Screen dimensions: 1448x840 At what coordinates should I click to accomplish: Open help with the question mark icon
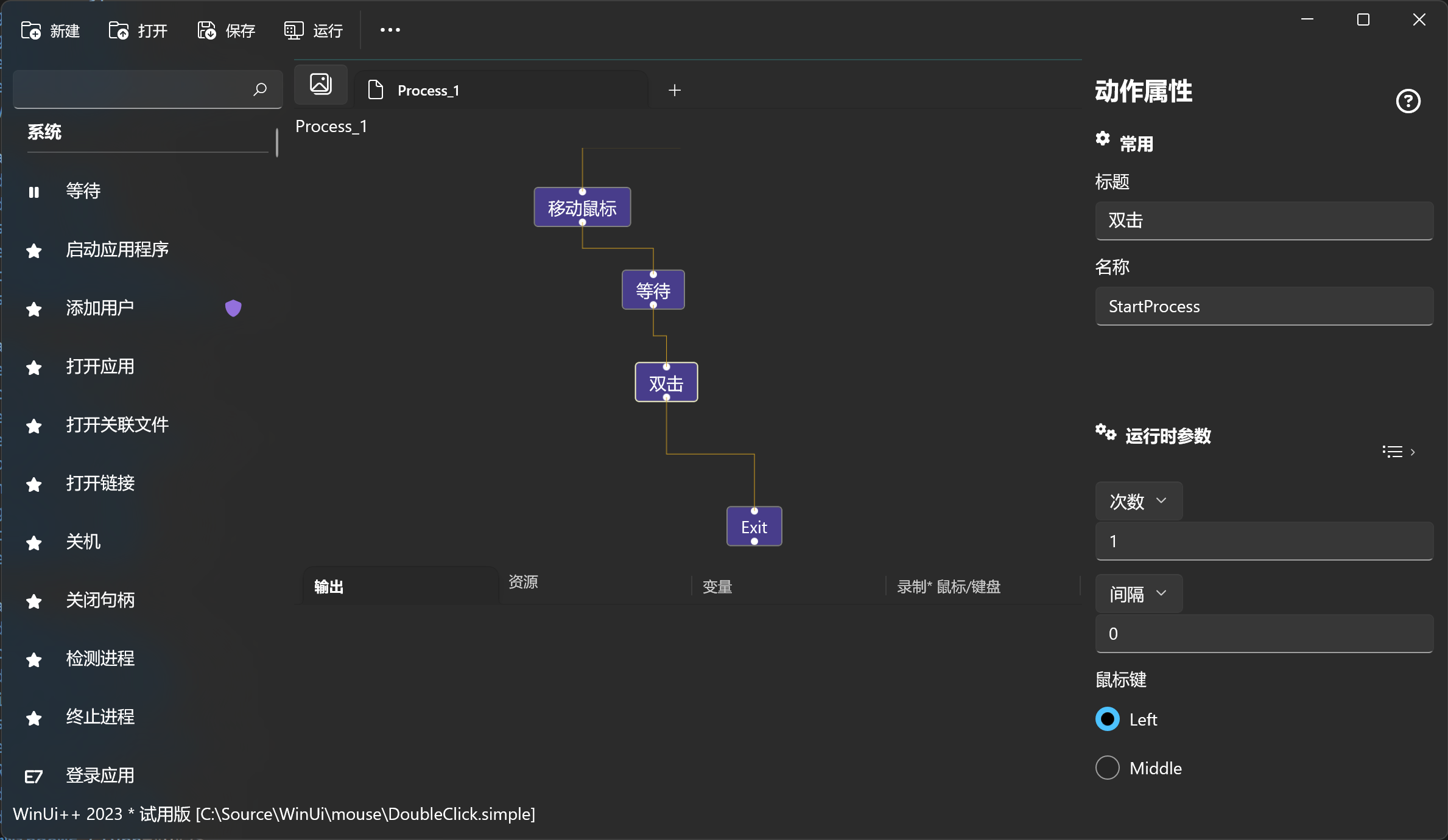pyautogui.click(x=1408, y=101)
